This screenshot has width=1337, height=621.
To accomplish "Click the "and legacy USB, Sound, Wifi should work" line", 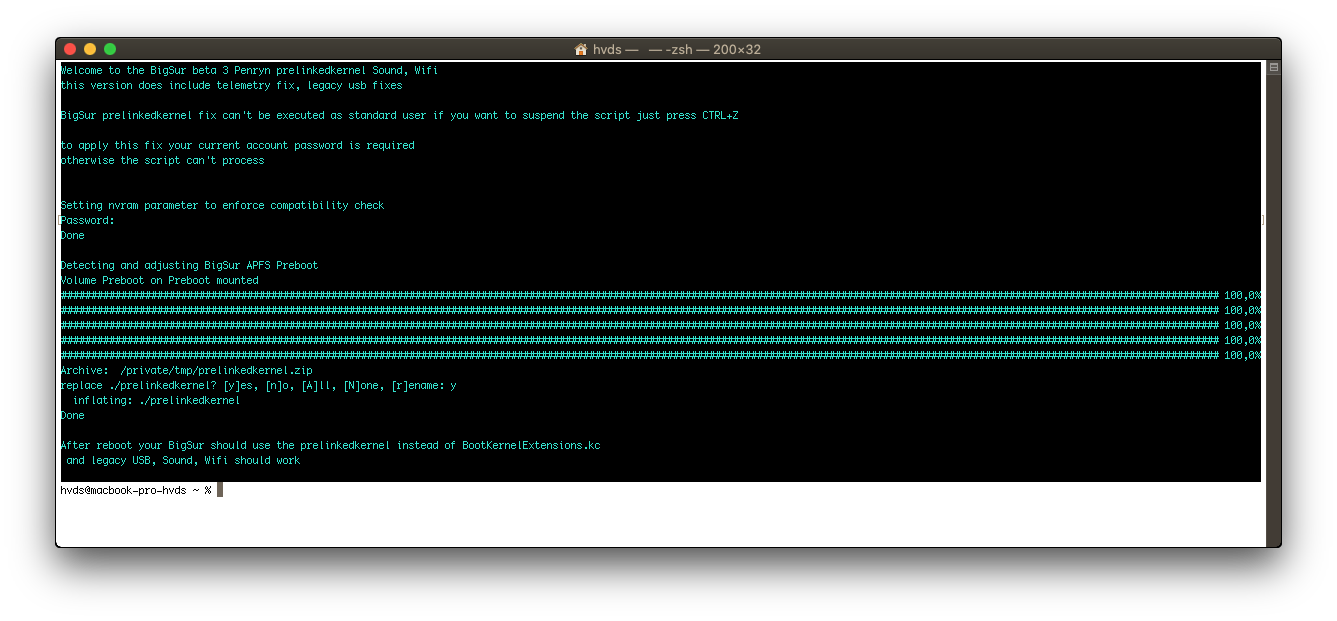I will click(x=183, y=460).
